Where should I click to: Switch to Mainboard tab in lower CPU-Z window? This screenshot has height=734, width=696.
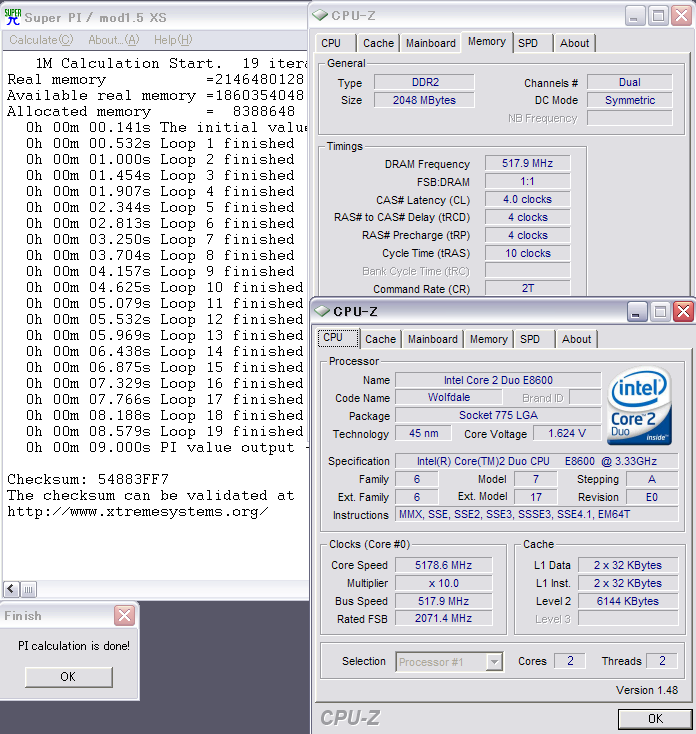tap(432, 339)
